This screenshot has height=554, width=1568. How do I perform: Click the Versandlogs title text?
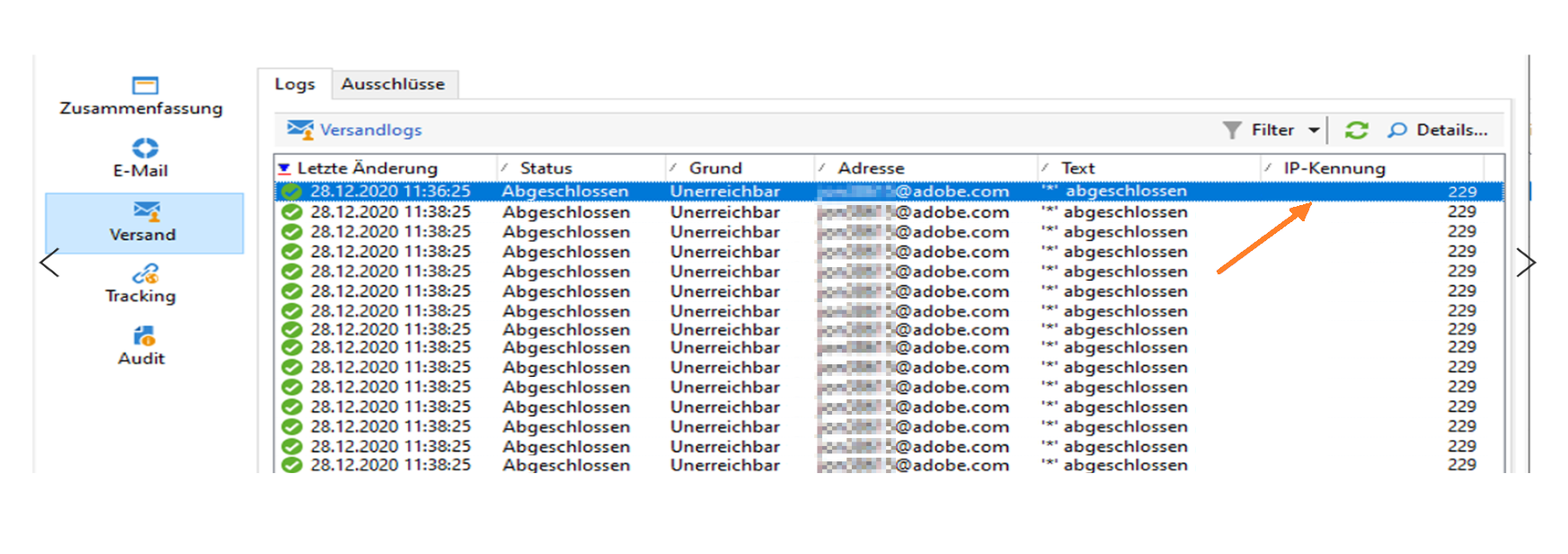pos(371,130)
